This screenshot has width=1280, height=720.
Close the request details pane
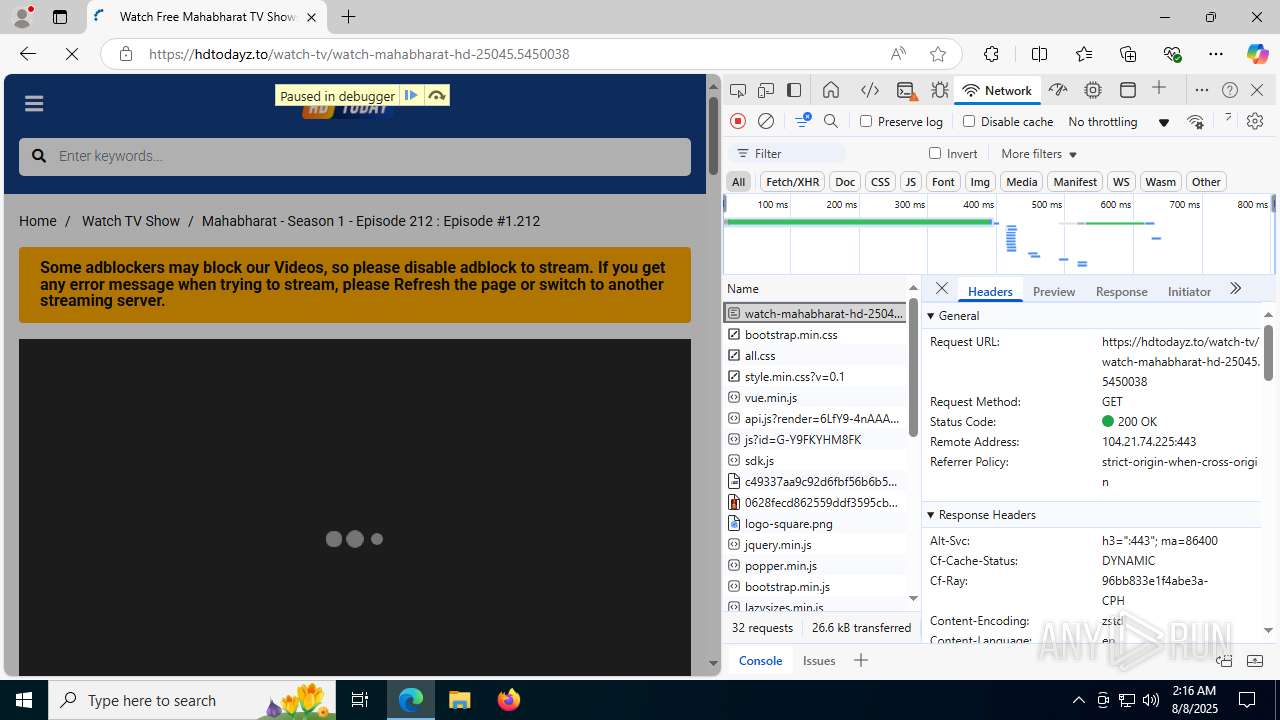(x=942, y=289)
